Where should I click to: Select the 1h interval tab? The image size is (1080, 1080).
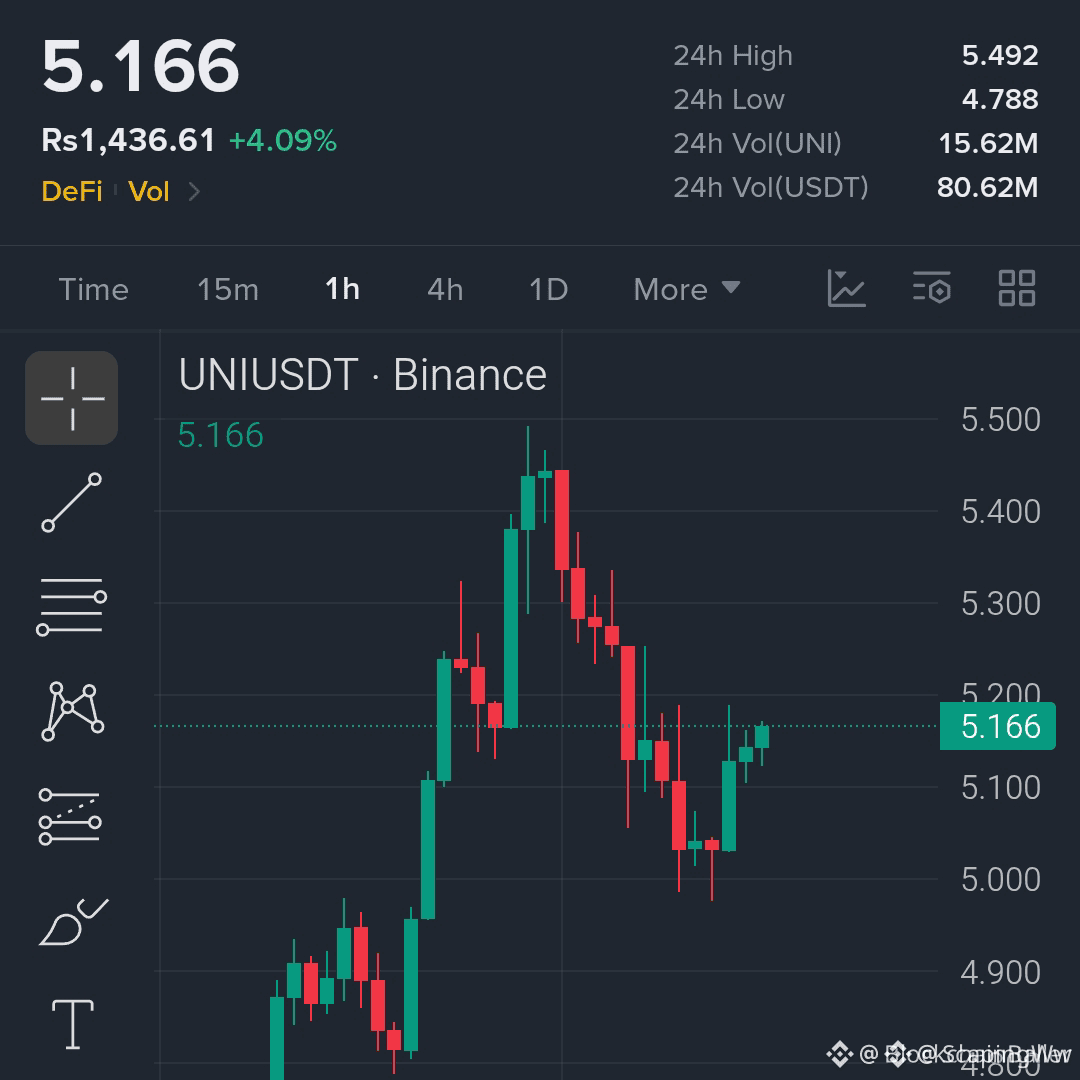click(342, 289)
